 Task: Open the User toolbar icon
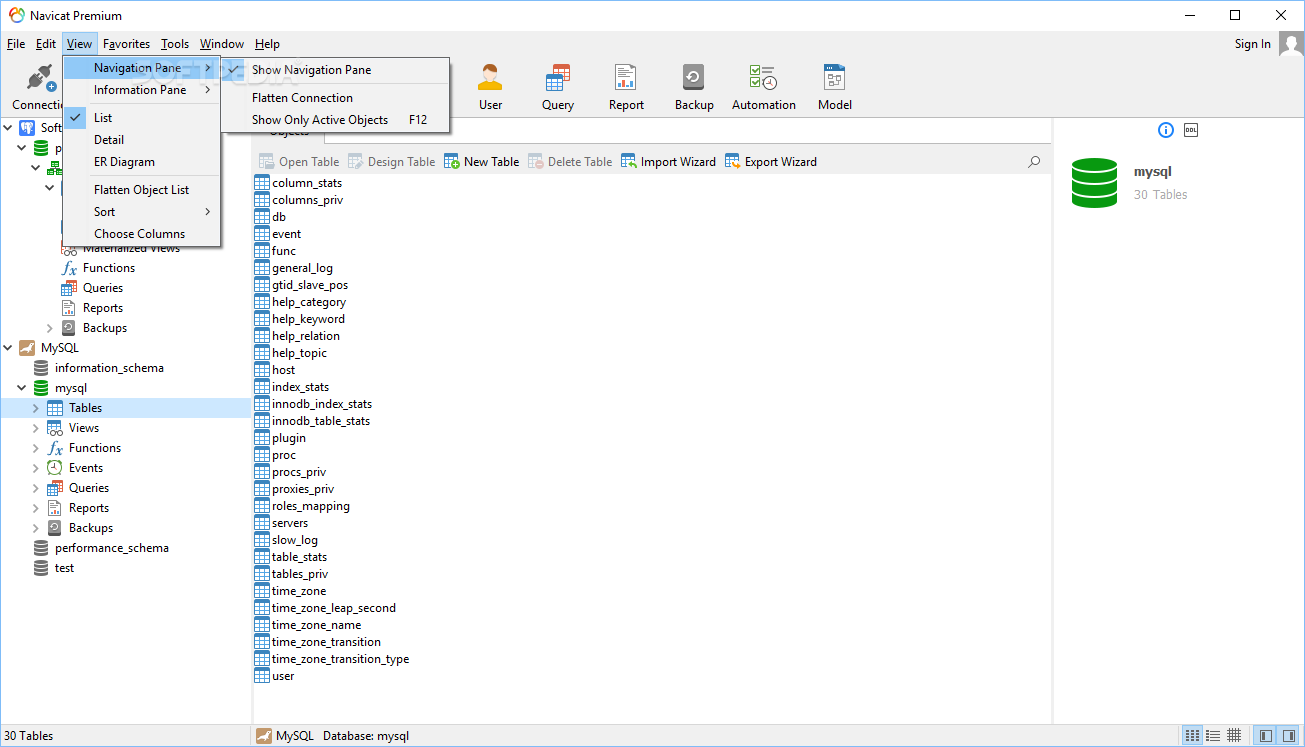[x=490, y=87]
